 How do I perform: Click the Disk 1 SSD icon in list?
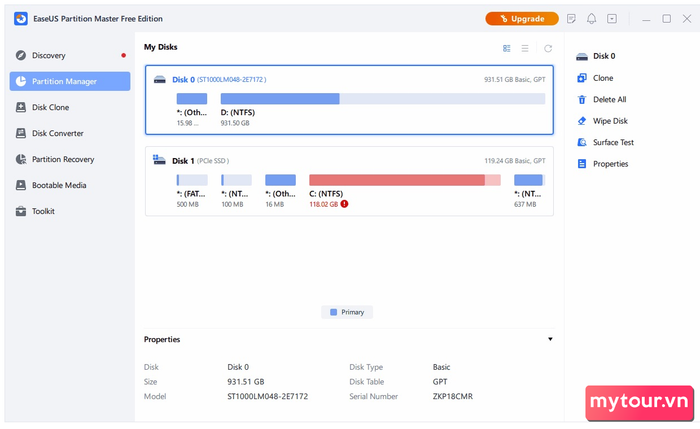159,160
